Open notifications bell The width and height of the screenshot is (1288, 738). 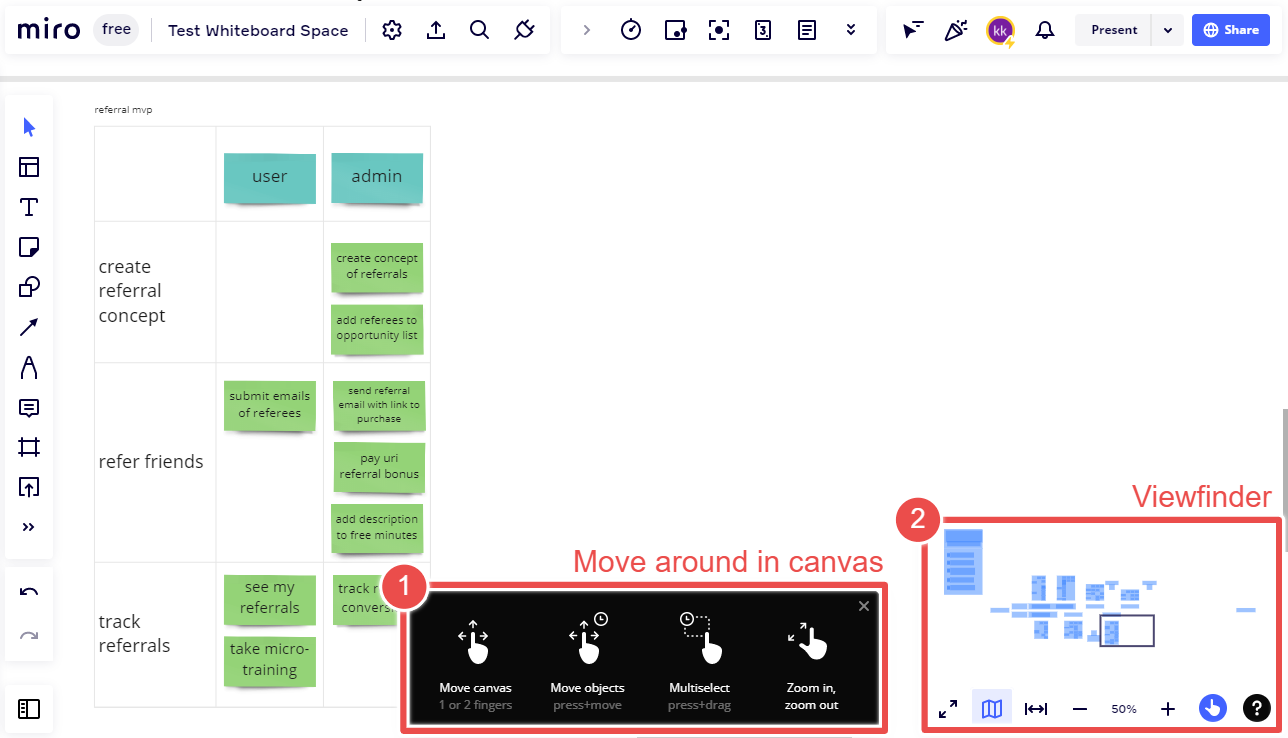click(1045, 30)
